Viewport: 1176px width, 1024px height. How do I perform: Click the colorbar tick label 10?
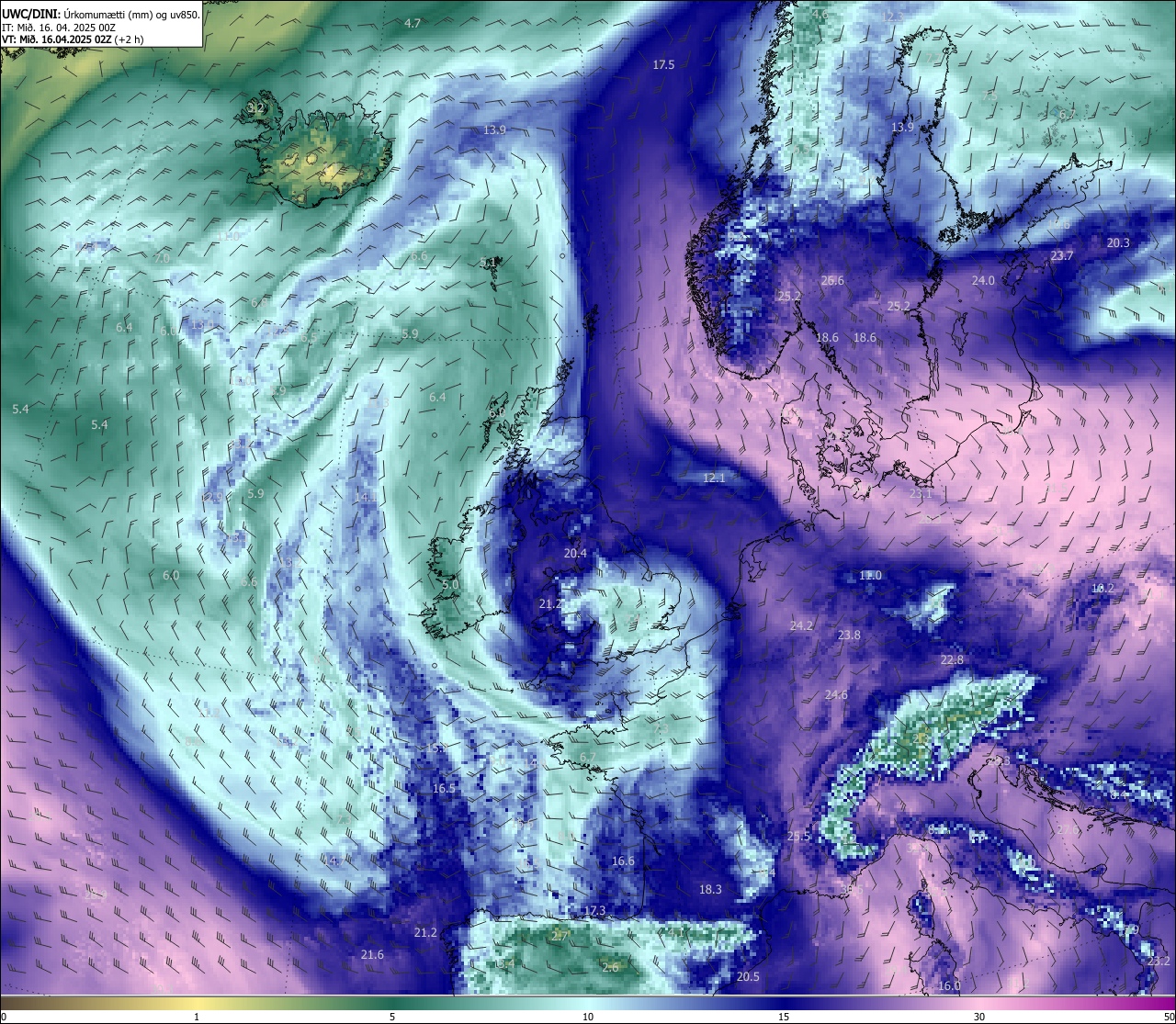tap(588, 1016)
